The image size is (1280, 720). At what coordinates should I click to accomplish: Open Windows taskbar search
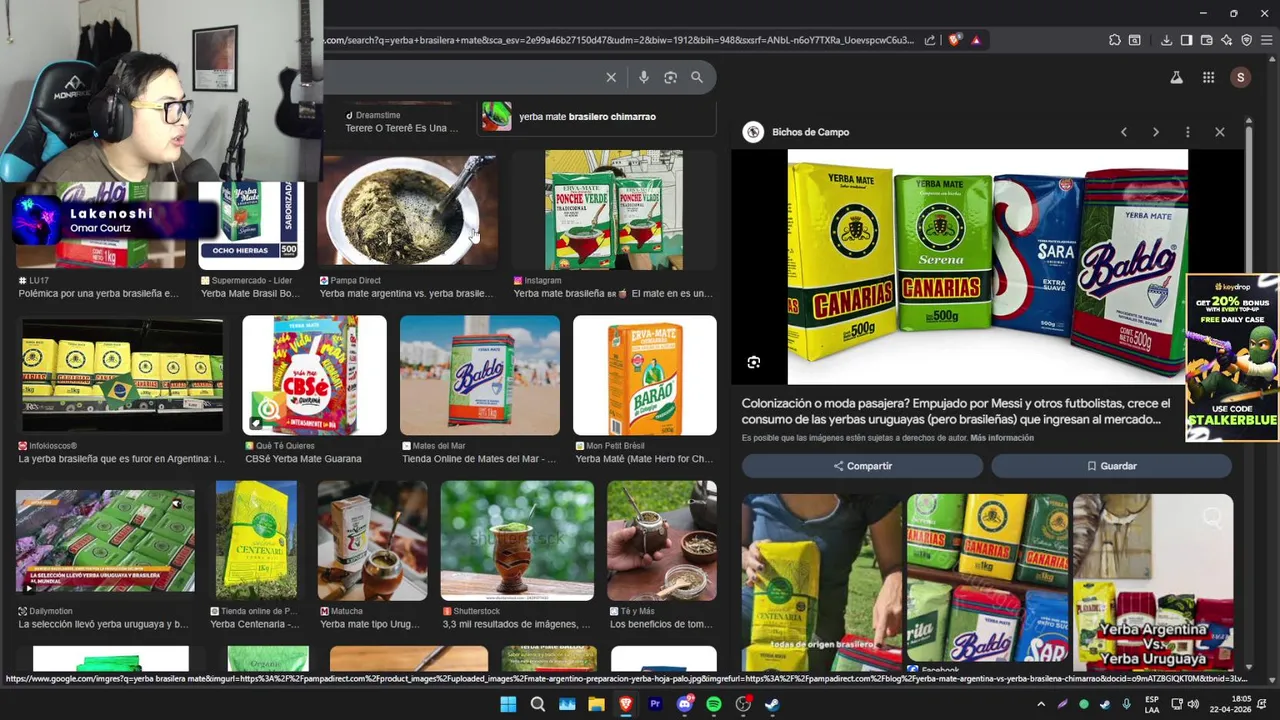(x=538, y=704)
